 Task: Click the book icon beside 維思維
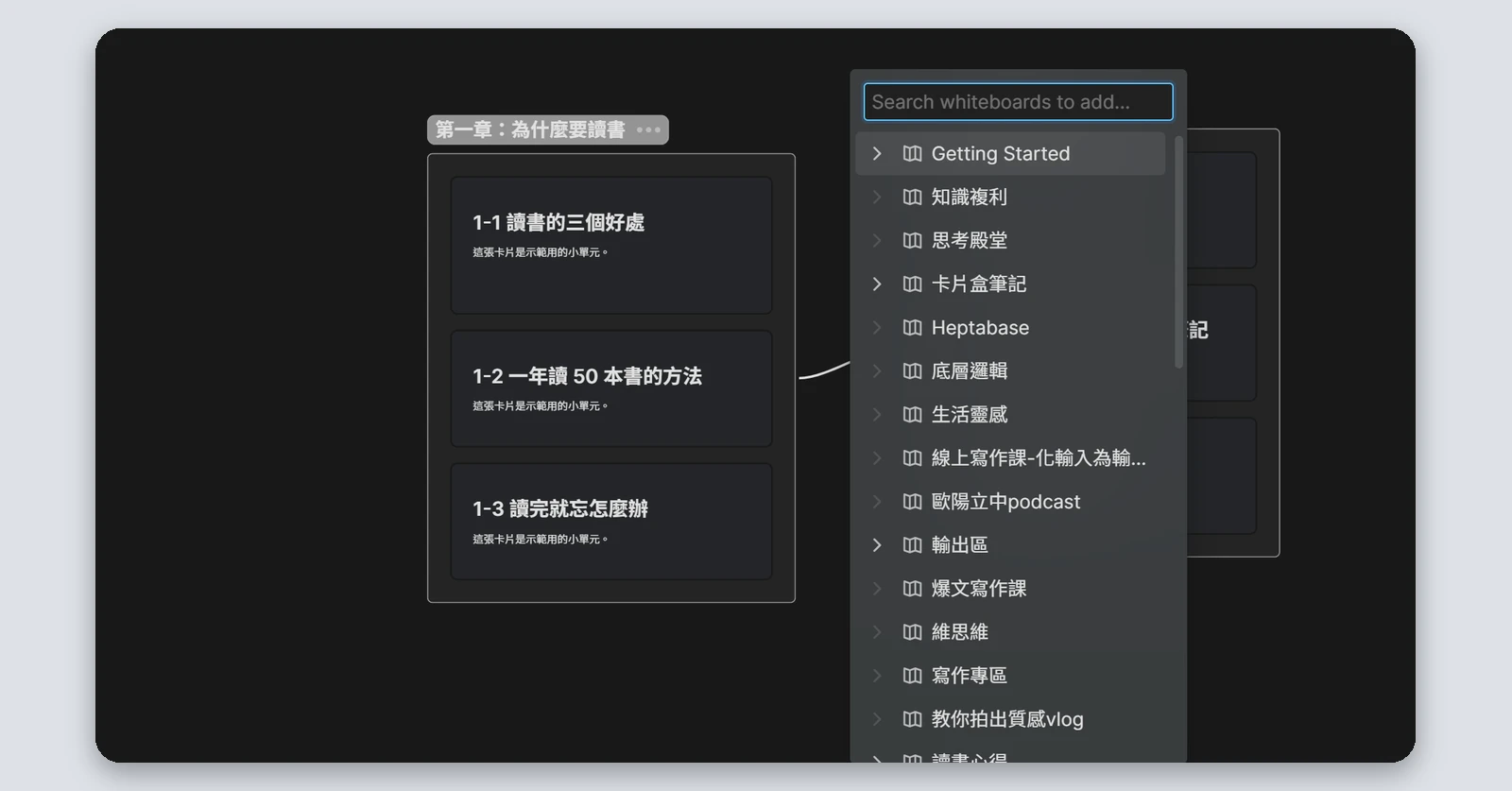tap(912, 631)
